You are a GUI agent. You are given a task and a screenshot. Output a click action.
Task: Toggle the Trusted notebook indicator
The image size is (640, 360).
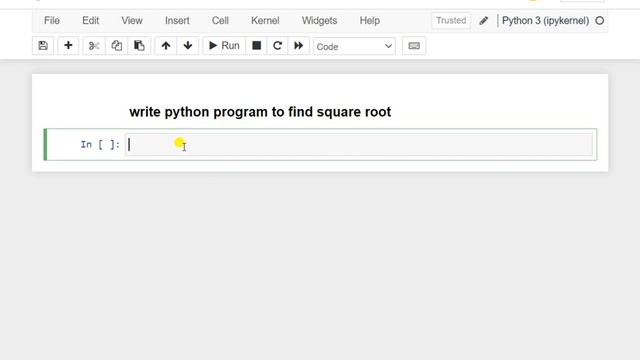[451, 20]
